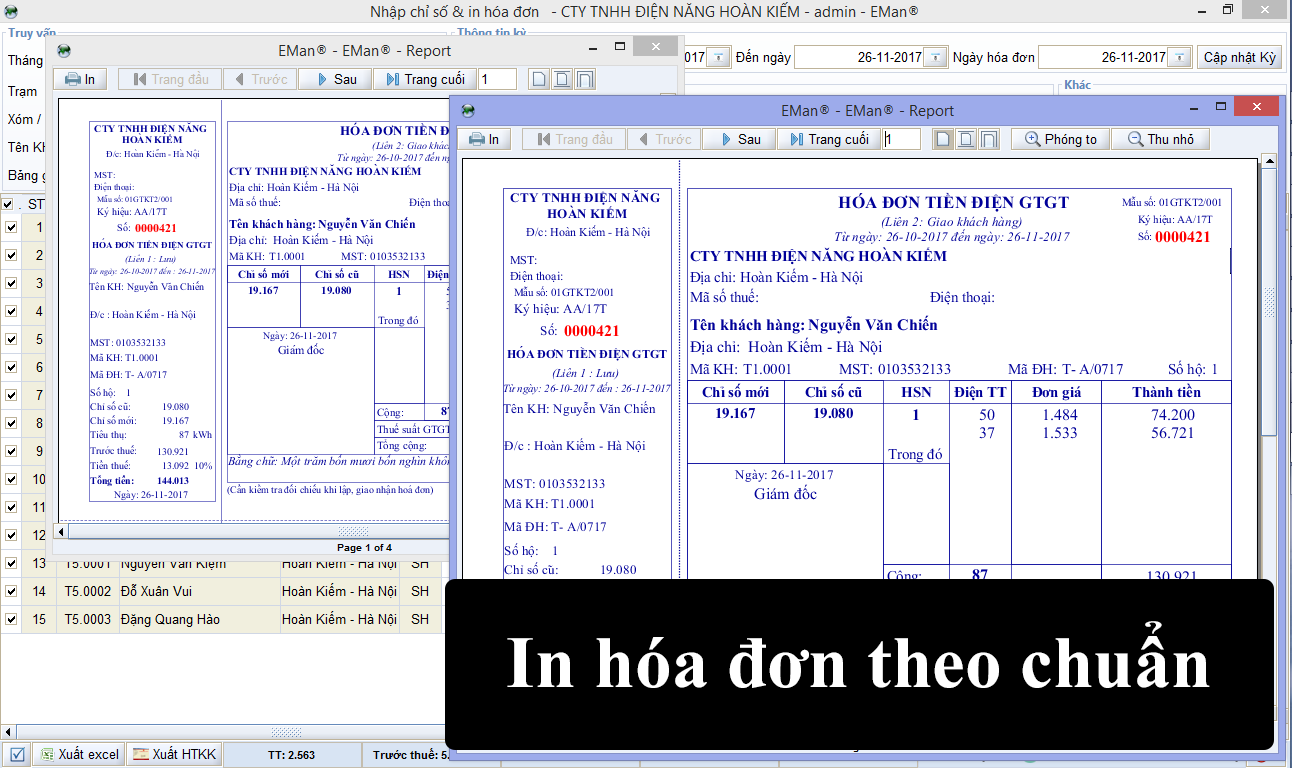Click Trước in front report window
The image size is (1292, 768).
(665, 139)
